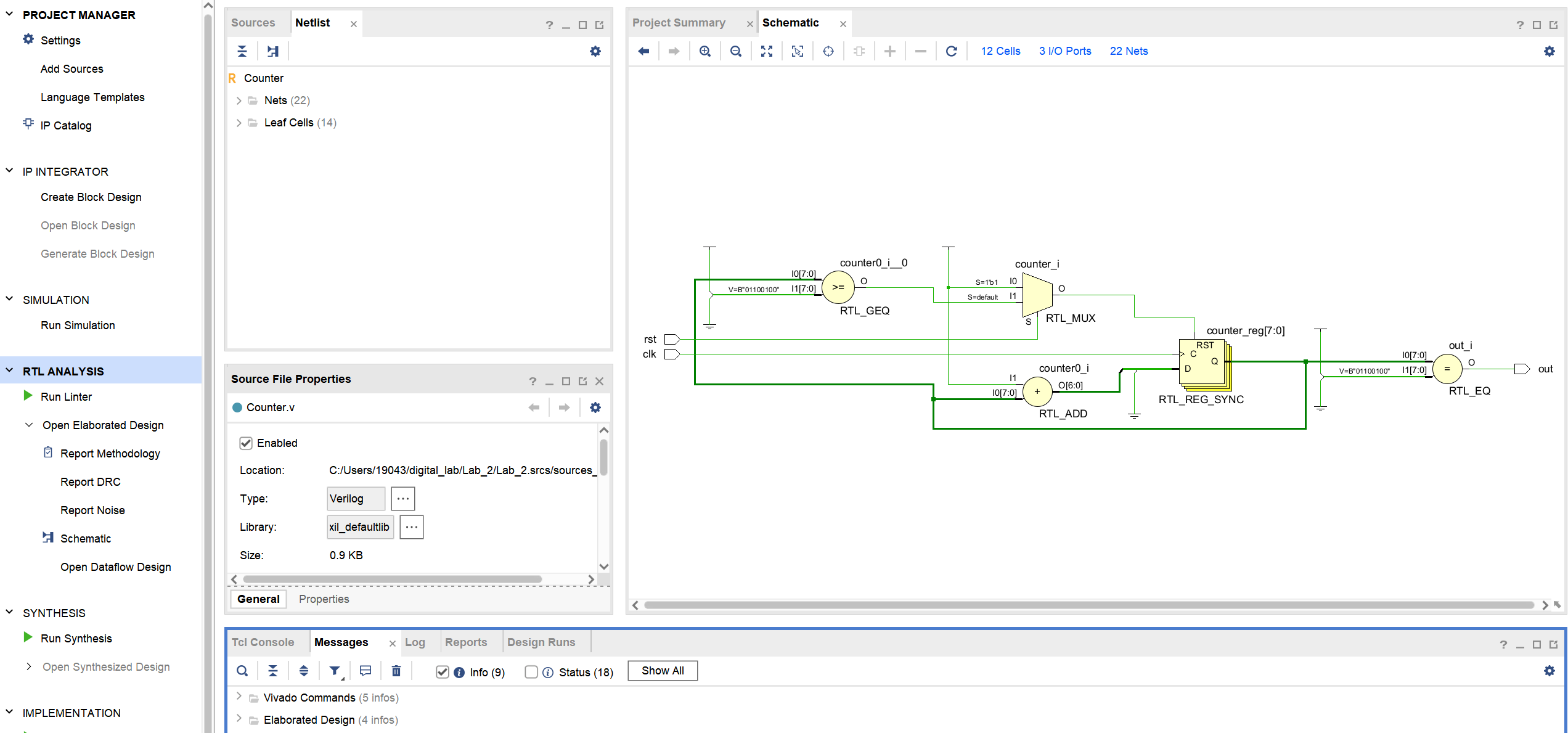Image resolution: width=1568 pixels, height=733 pixels.
Task: Click the schematic icon in Netlist toolbar
Action: click(273, 51)
